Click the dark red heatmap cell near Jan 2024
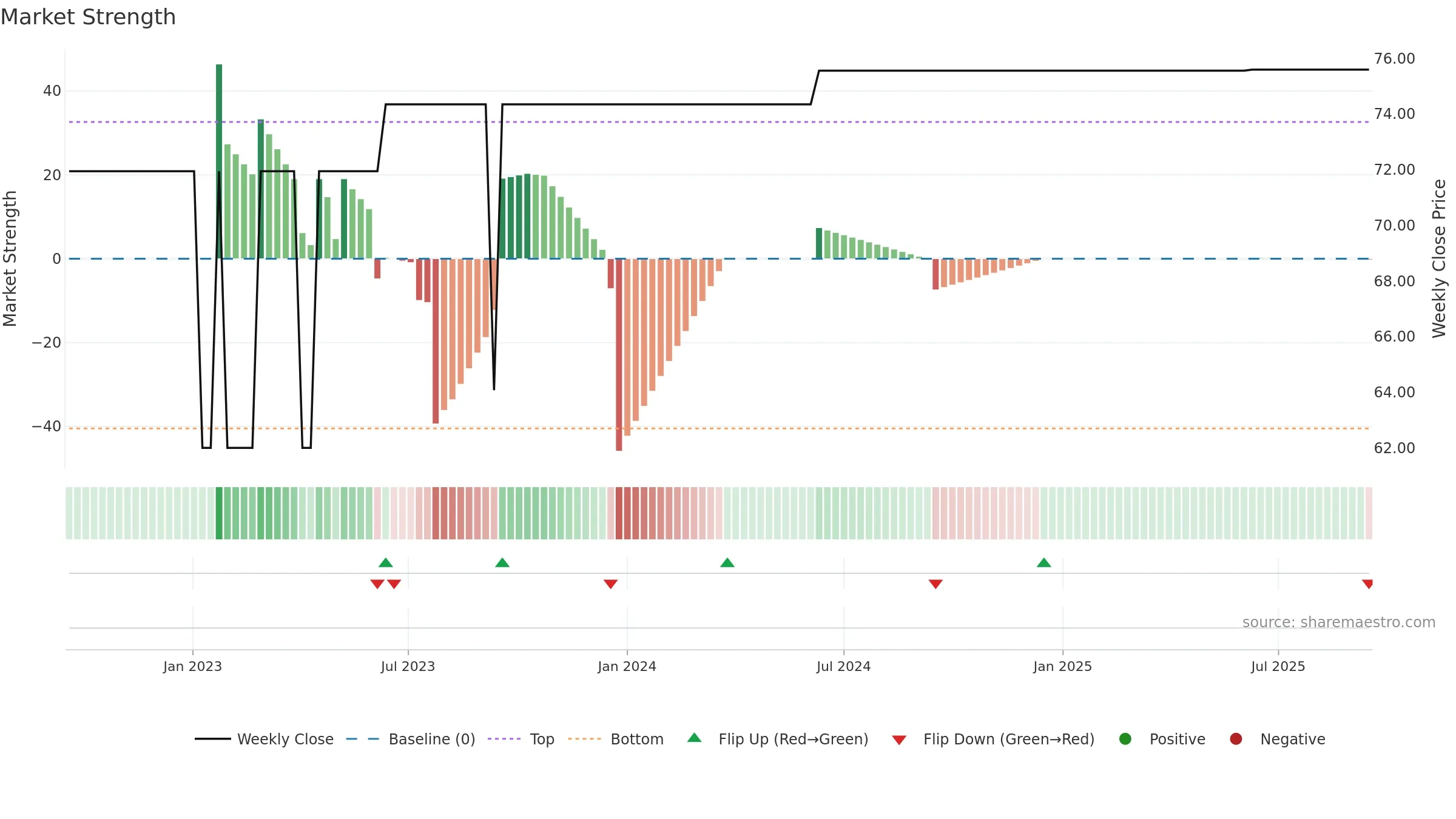Screen dimensions: 1456x819 click(x=619, y=513)
